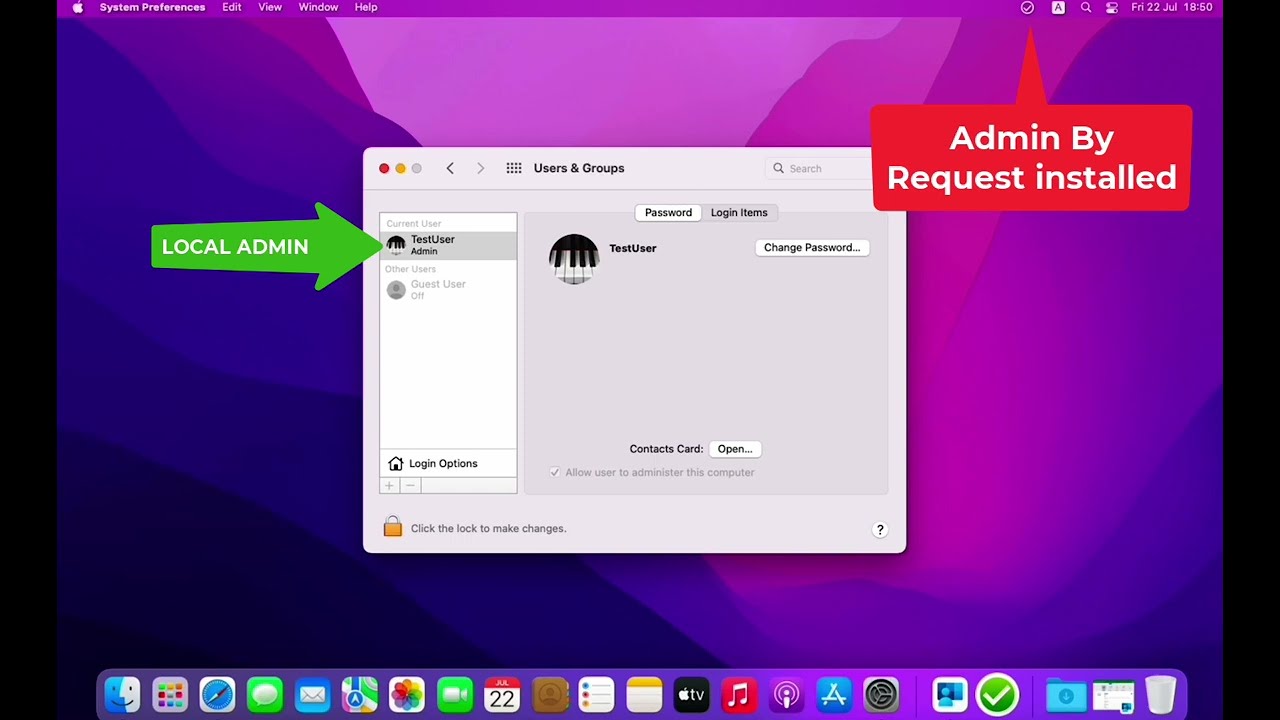Open Admin By Request green checkmark in Dock

point(997,694)
